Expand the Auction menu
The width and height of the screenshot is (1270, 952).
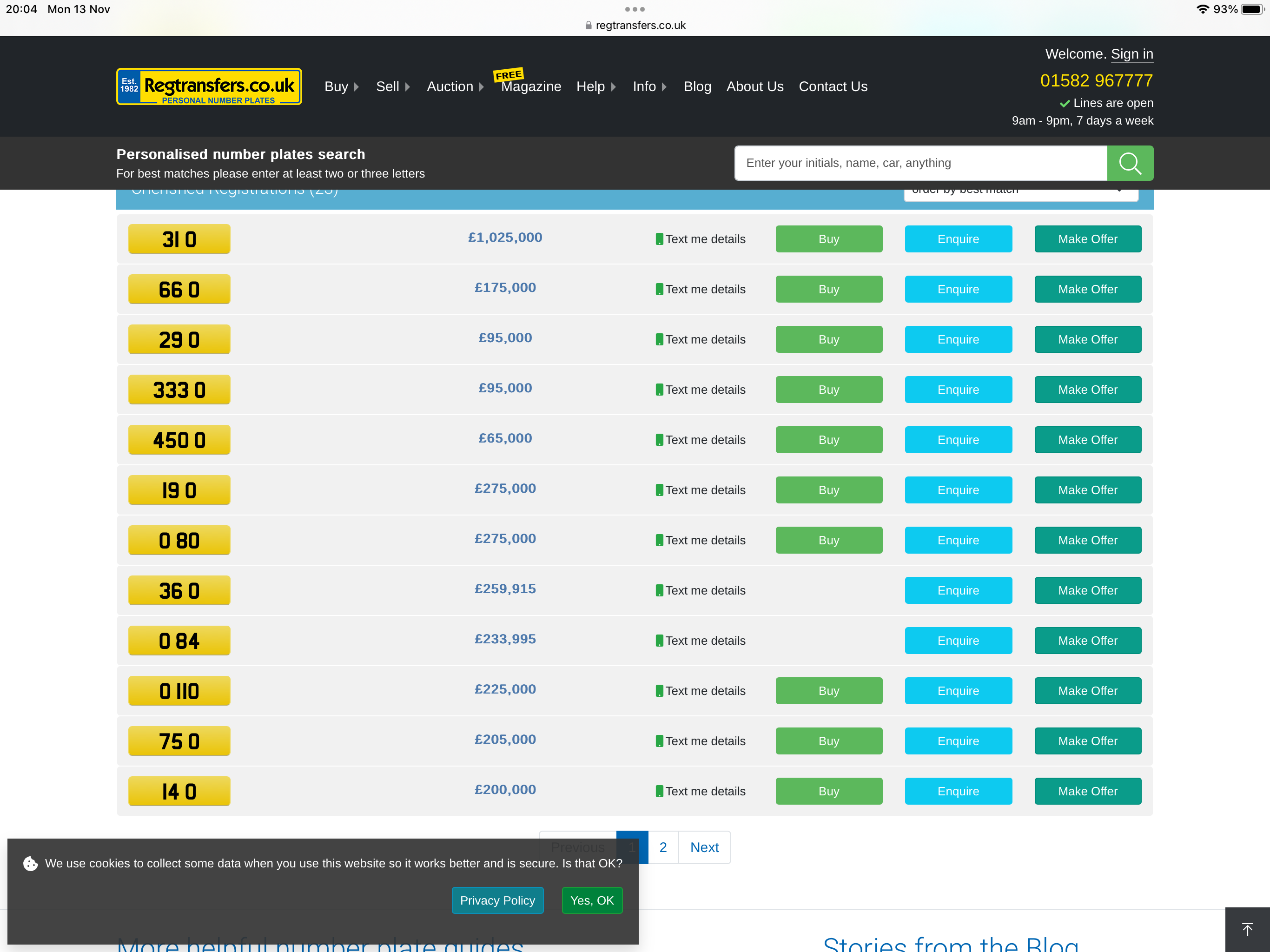455,87
